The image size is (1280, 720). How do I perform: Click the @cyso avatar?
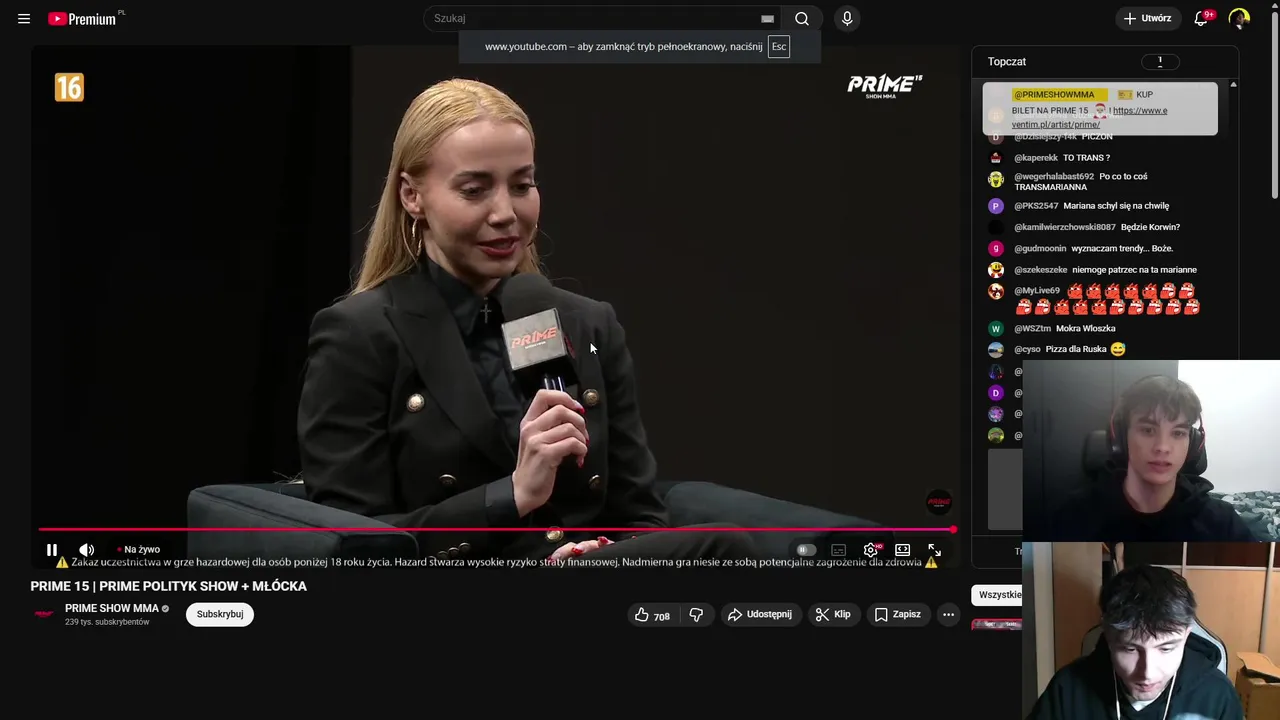(x=995, y=350)
